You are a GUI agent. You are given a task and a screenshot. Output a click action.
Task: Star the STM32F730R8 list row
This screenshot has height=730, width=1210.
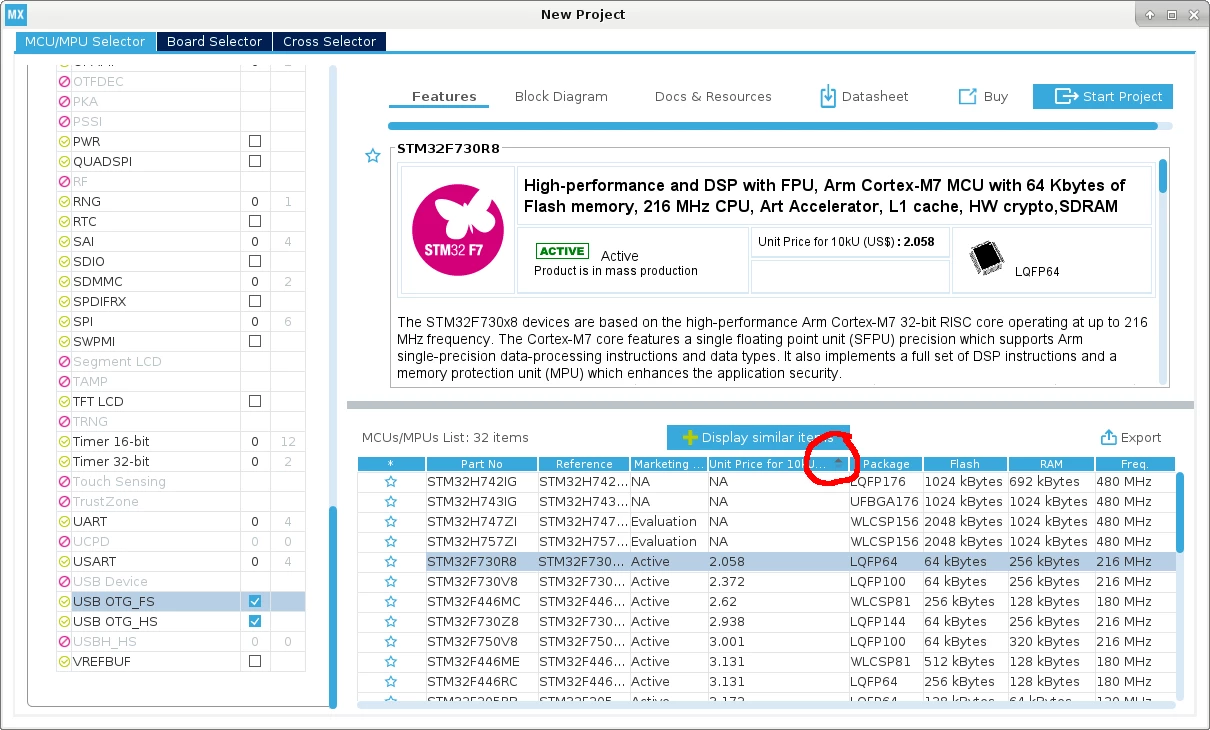[x=391, y=561]
